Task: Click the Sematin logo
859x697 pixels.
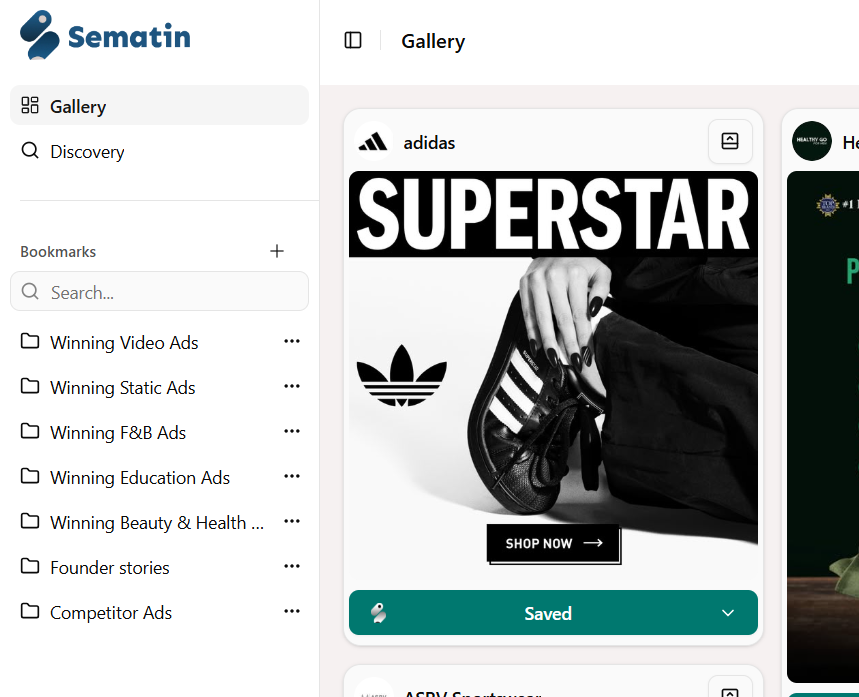Action: click(x=105, y=37)
